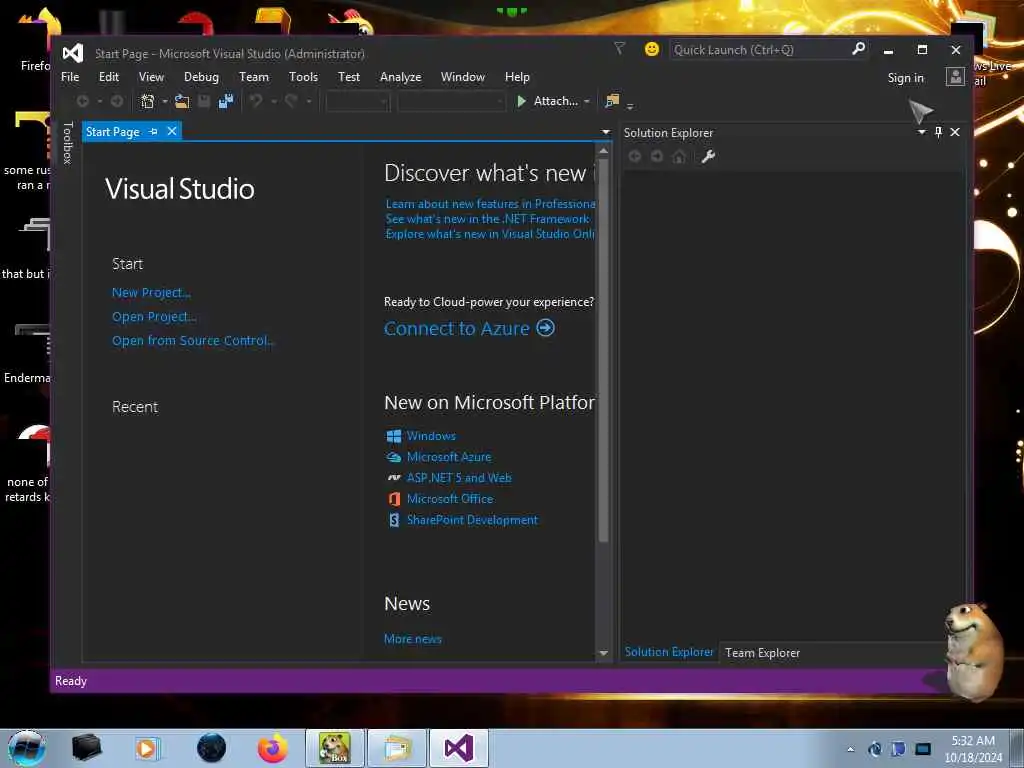Screen dimensions: 1024x768
Task: Click the New Project toolbar icon
Action: [148, 101]
